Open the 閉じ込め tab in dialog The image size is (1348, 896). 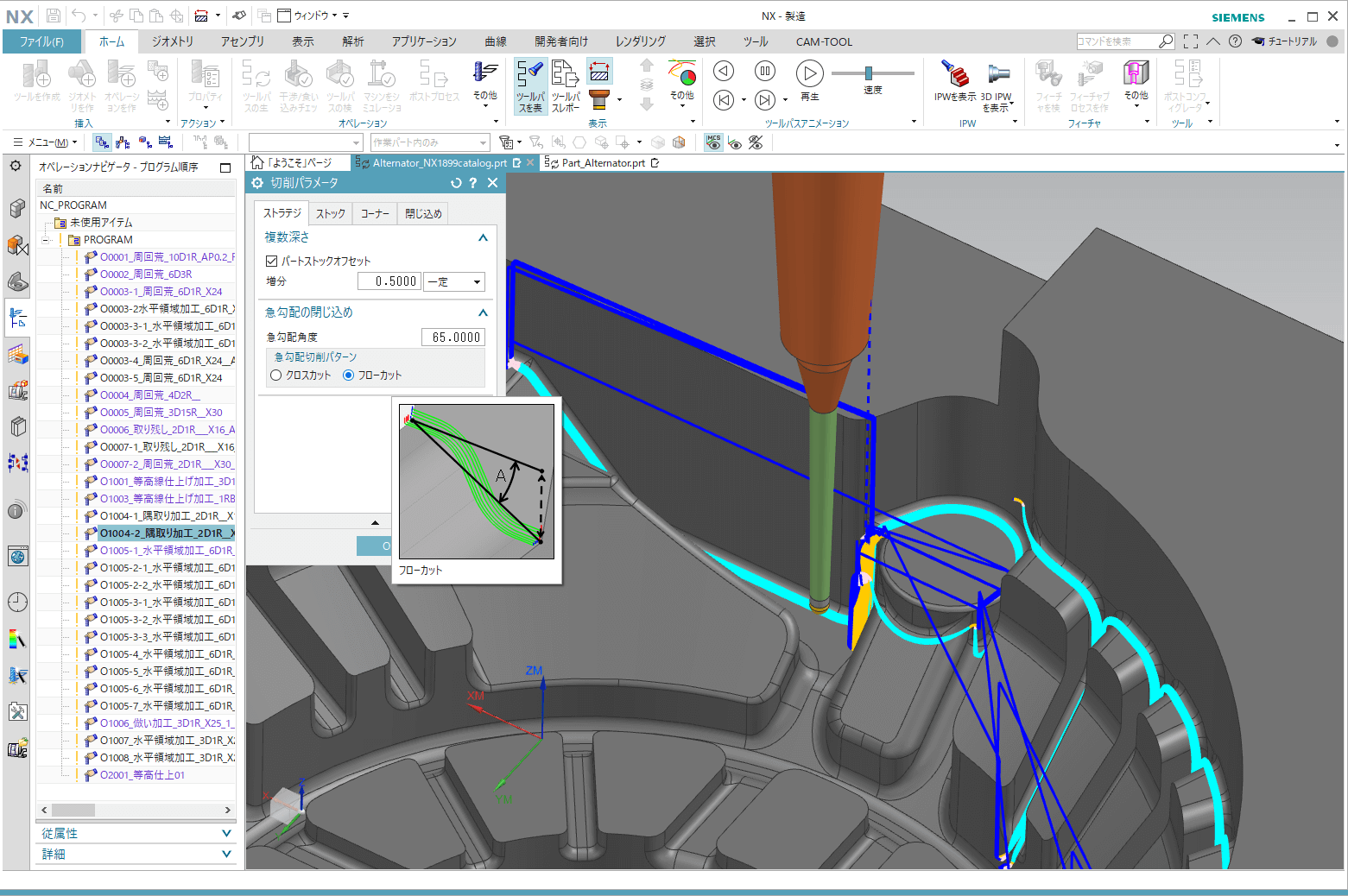[x=423, y=213]
